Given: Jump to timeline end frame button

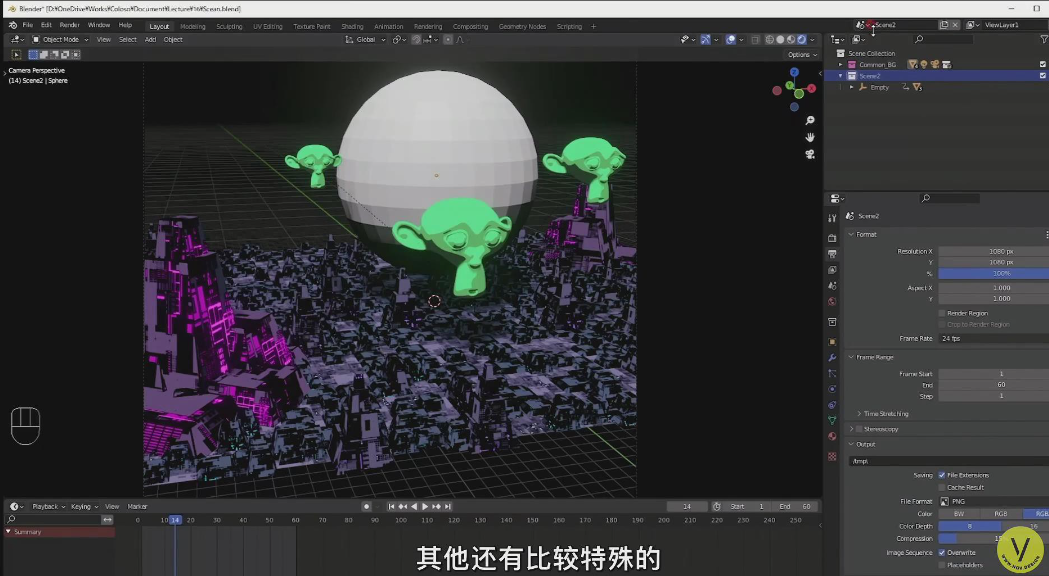Looking at the screenshot, I should [448, 506].
